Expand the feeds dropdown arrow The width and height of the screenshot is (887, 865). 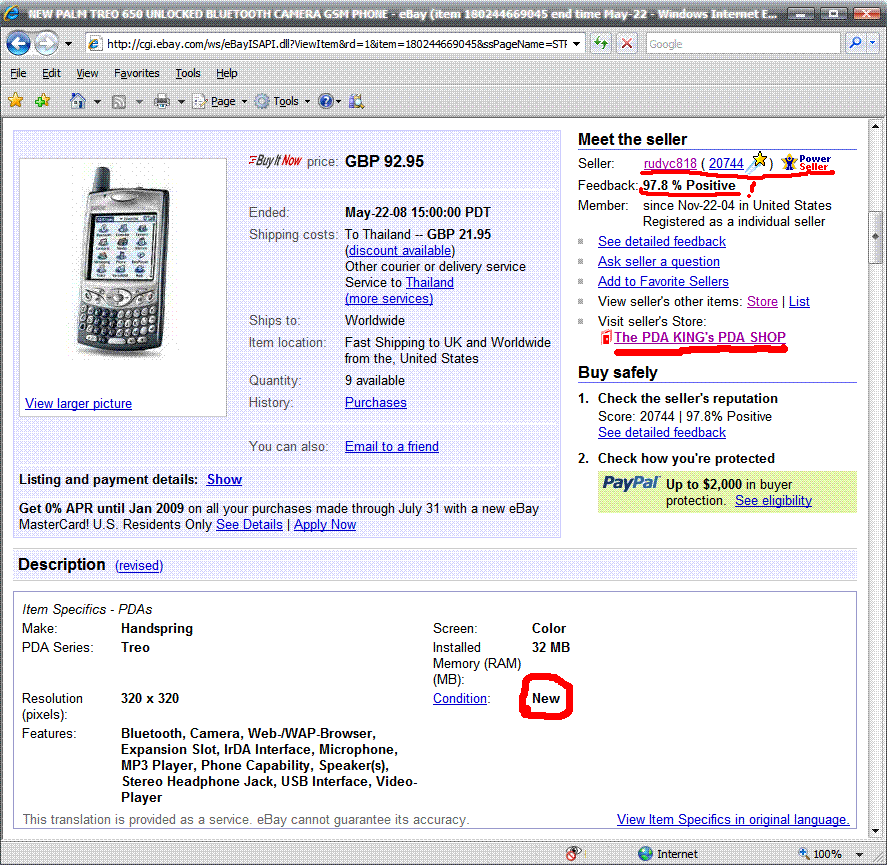(139, 102)
